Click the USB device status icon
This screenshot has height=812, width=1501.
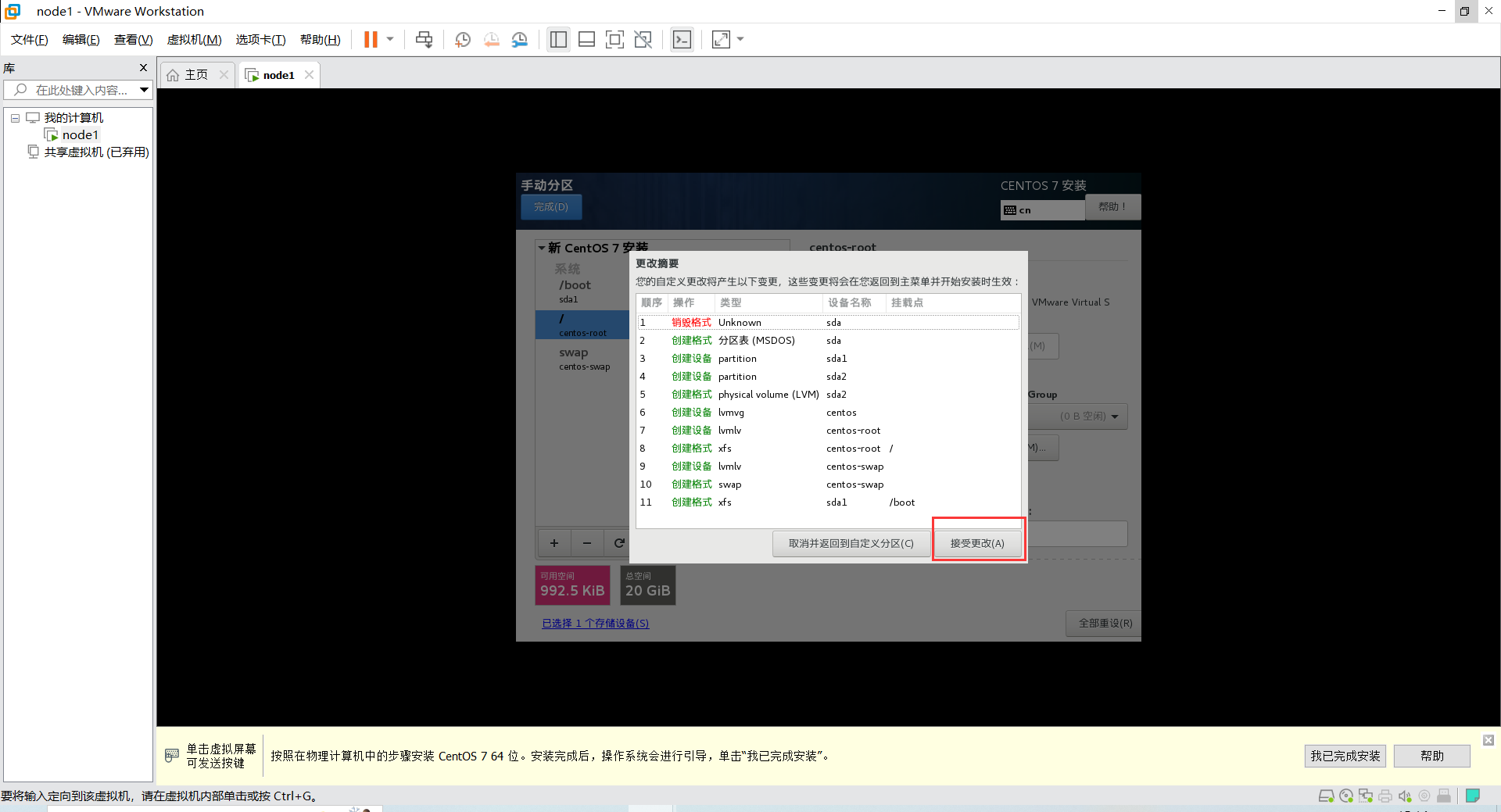click(1444, 796)
